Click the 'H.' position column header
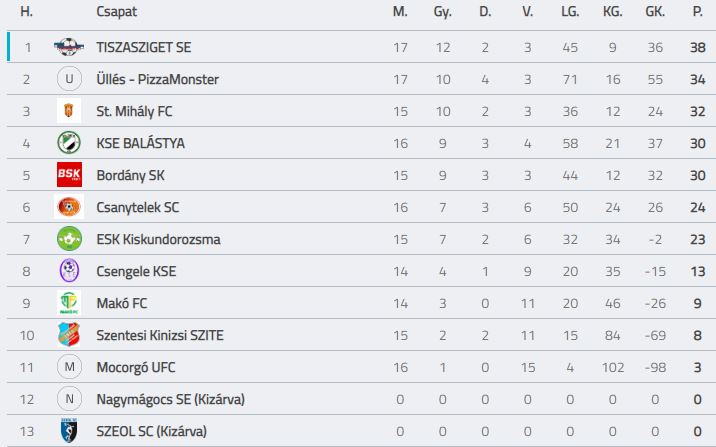The height and width of the screenshot is (447, 716). [x=26, y=11]
